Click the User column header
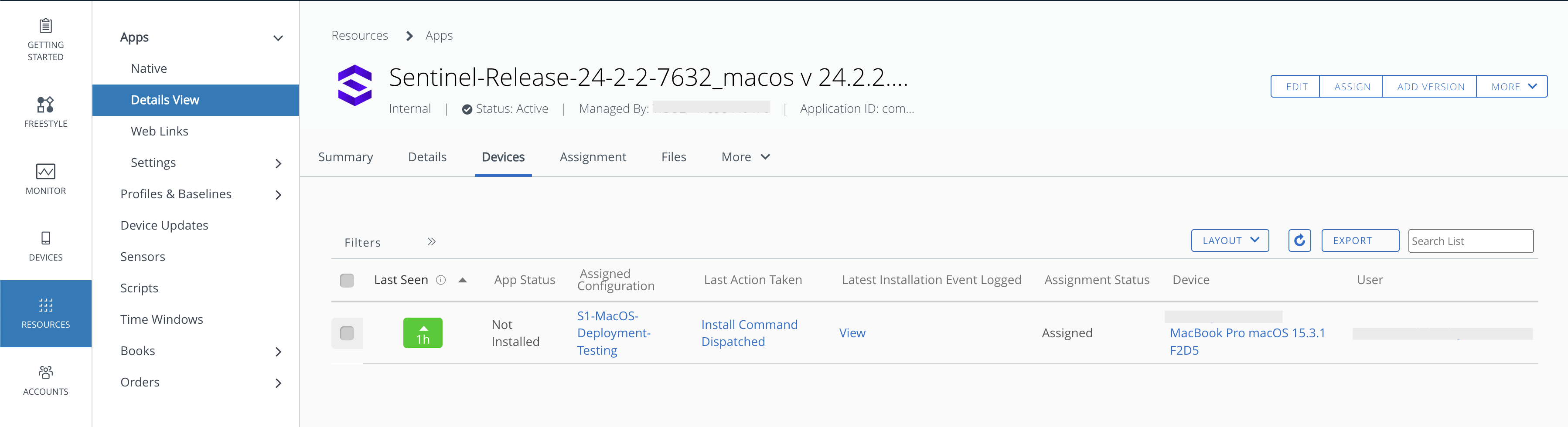Screen dimensions: 1568x427 pyautogui.click(x=1370, y=280)
